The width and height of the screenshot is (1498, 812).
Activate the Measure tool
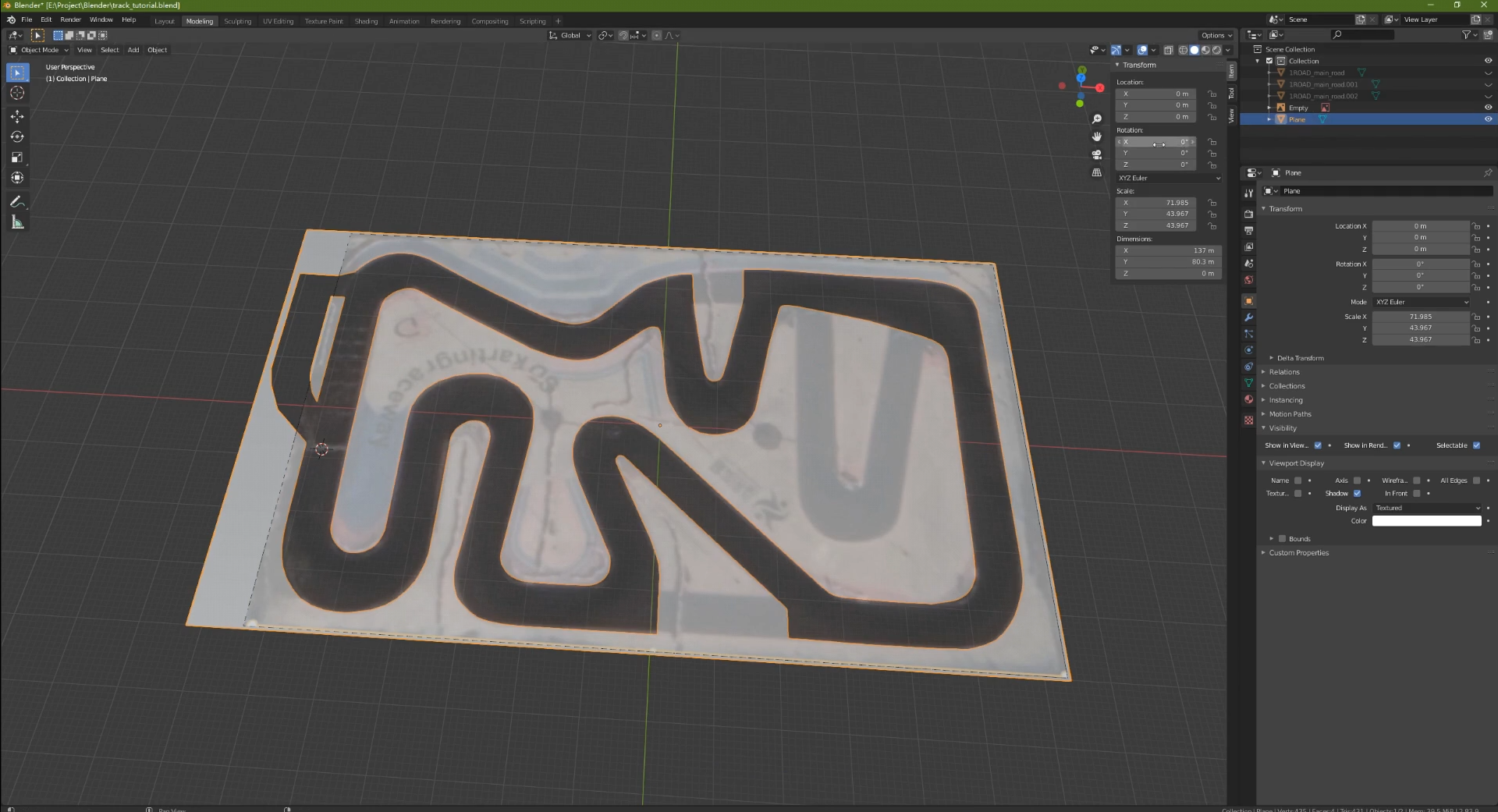[x=17, y=223]
